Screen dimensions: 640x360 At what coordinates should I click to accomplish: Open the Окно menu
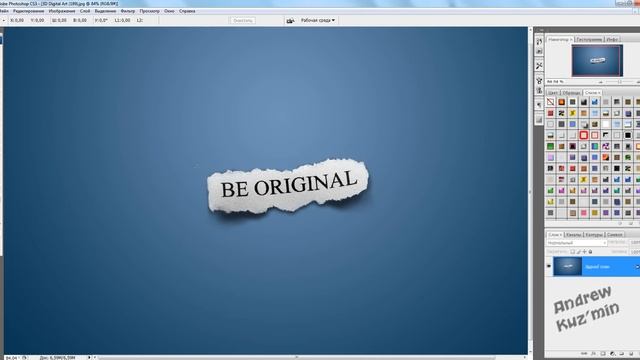point(169,11)
